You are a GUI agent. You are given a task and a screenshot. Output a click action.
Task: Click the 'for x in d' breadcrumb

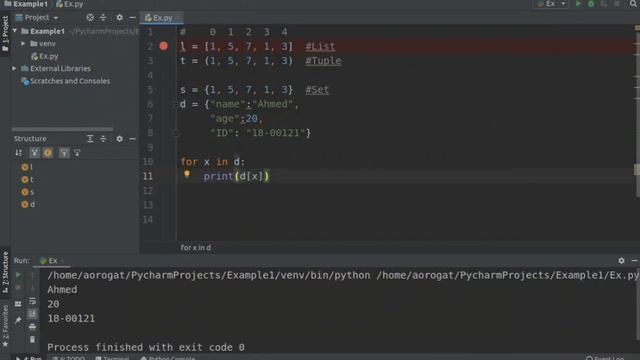[196, 248]
